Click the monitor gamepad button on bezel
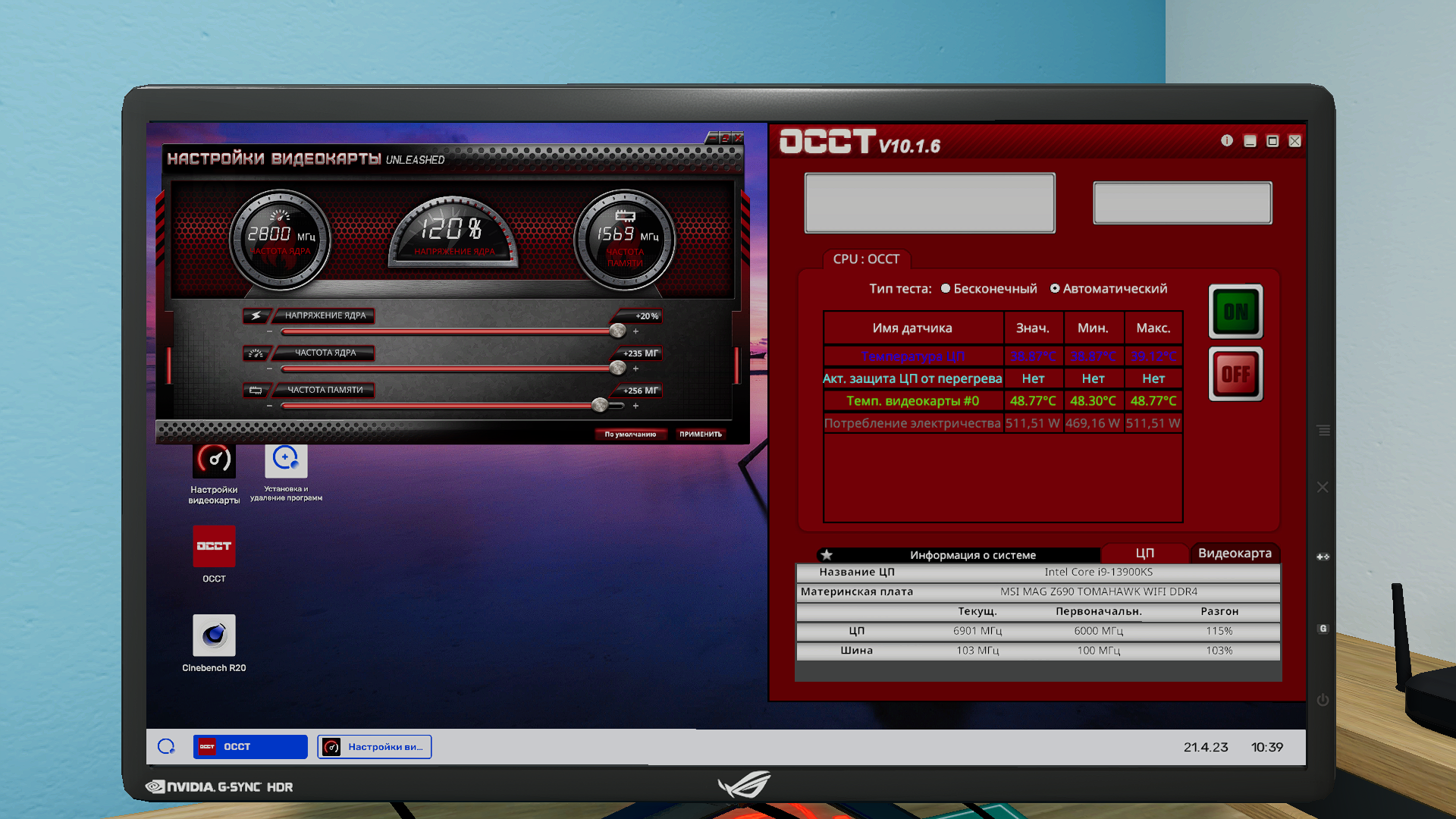 [x=1323, y=557]
